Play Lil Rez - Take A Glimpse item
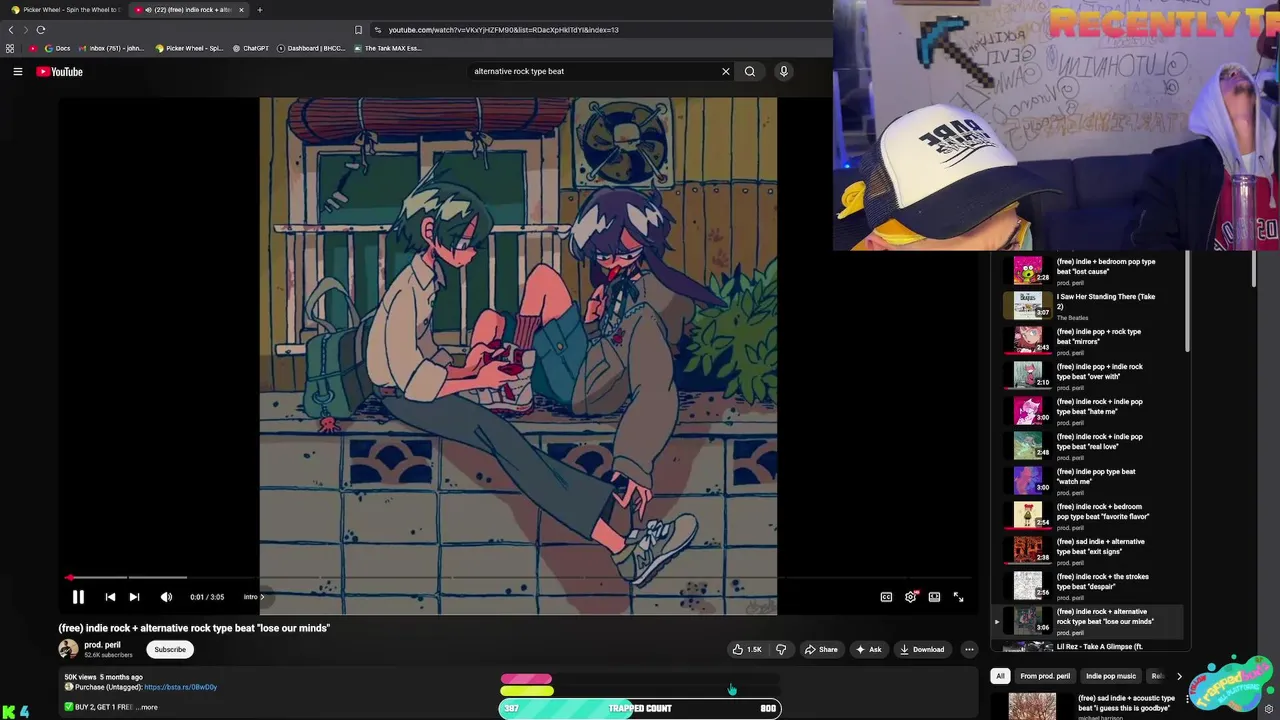This screenshot has width=1280, height=720. pyautogui.click(x=1087, y=647)
